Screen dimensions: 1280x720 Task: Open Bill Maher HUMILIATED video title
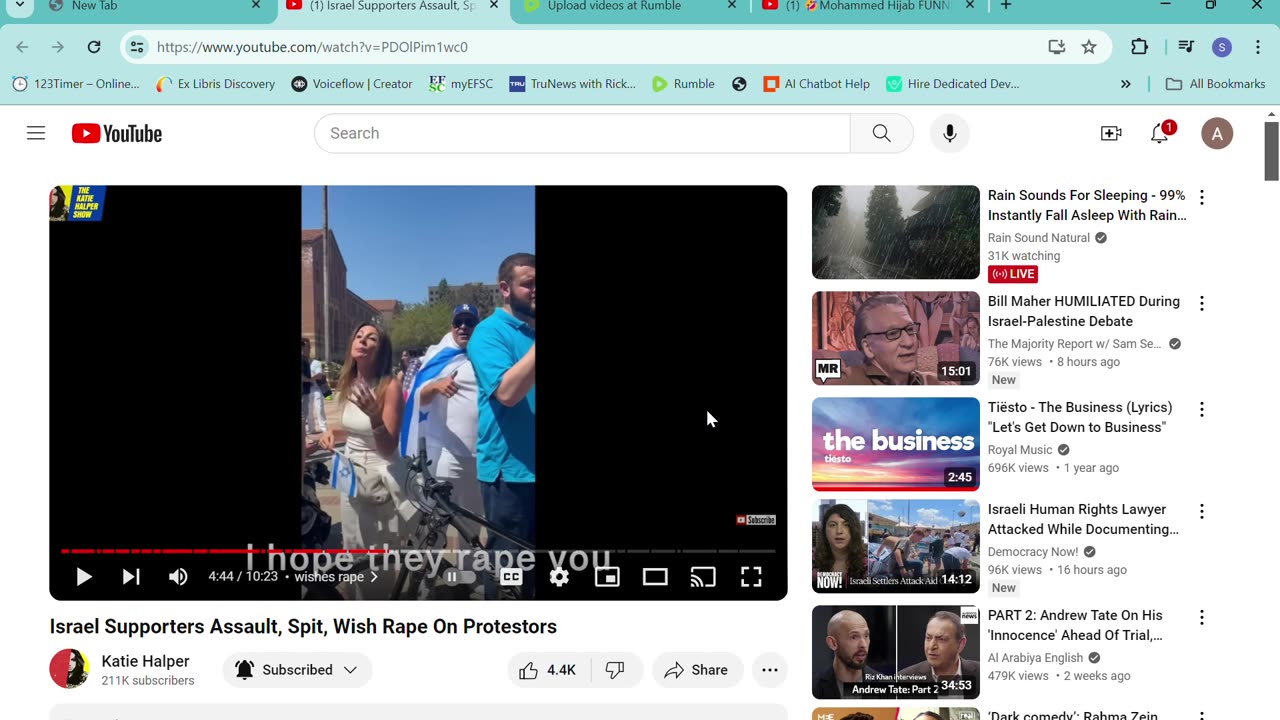tap(1084, 311)
